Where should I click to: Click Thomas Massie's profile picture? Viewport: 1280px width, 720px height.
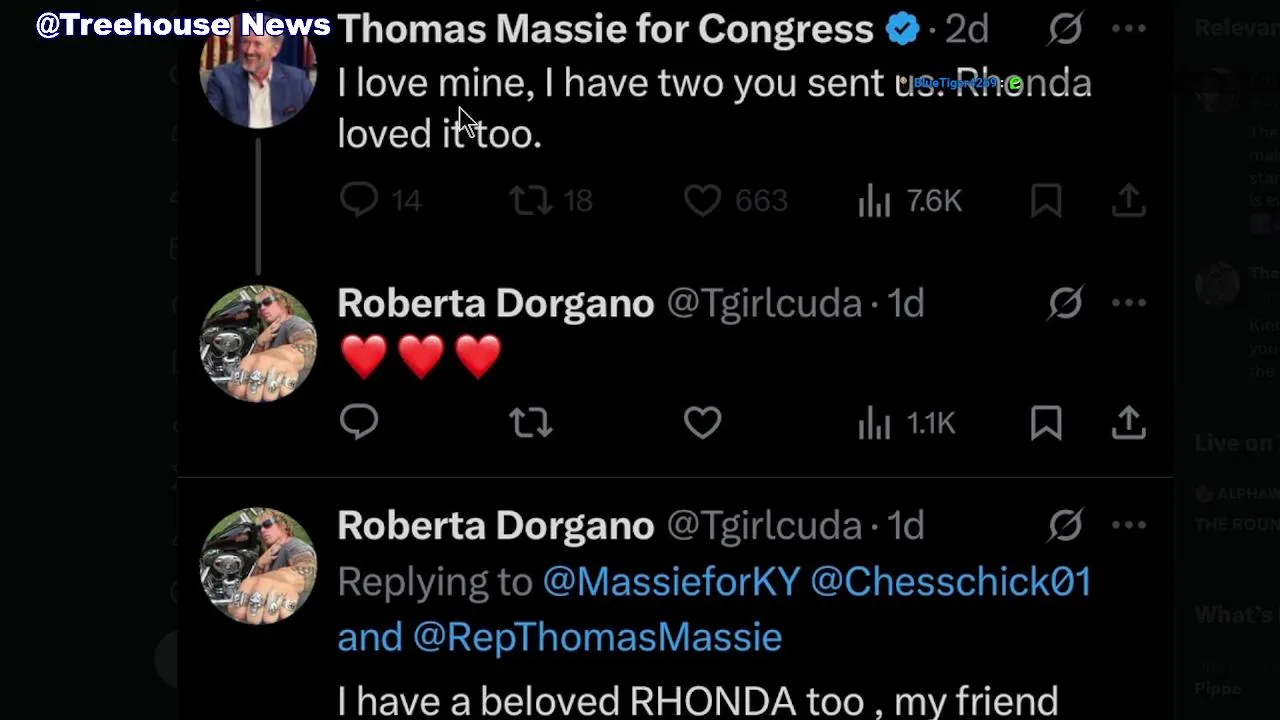[x=258, y=72]
